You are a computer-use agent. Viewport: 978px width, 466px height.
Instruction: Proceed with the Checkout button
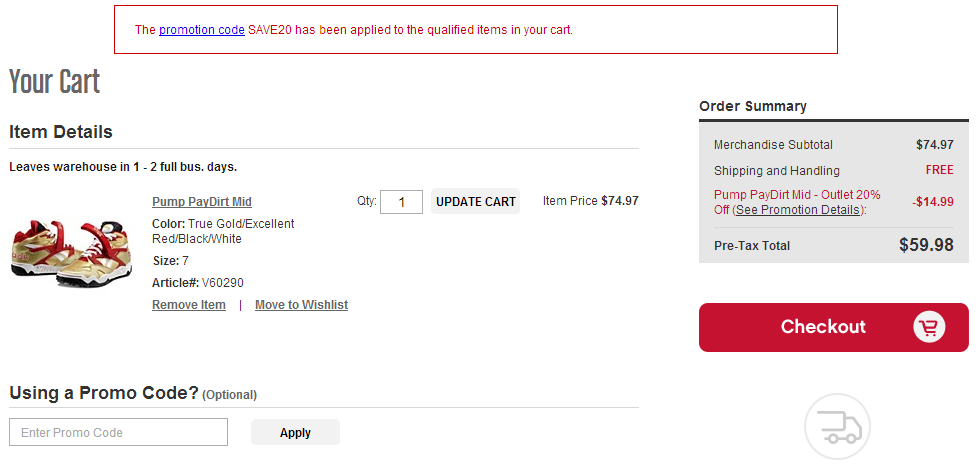tap(834, 327)
